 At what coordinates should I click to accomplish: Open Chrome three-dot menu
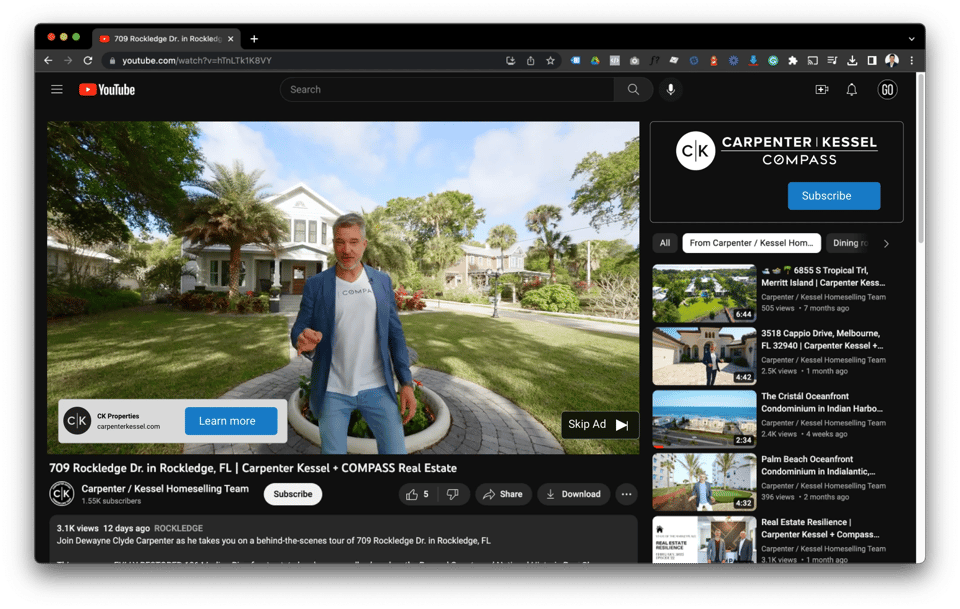click(912, 60)
